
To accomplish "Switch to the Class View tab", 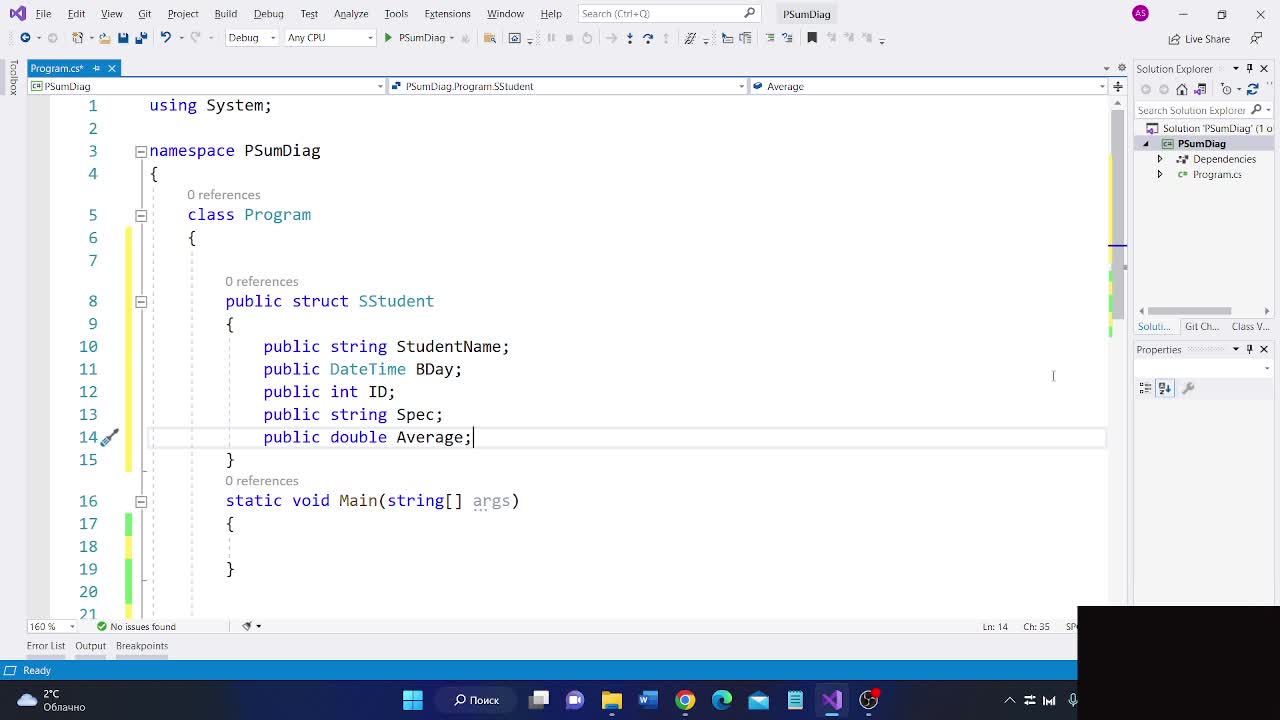I will pyautogui.click(x=1250, y=327).
